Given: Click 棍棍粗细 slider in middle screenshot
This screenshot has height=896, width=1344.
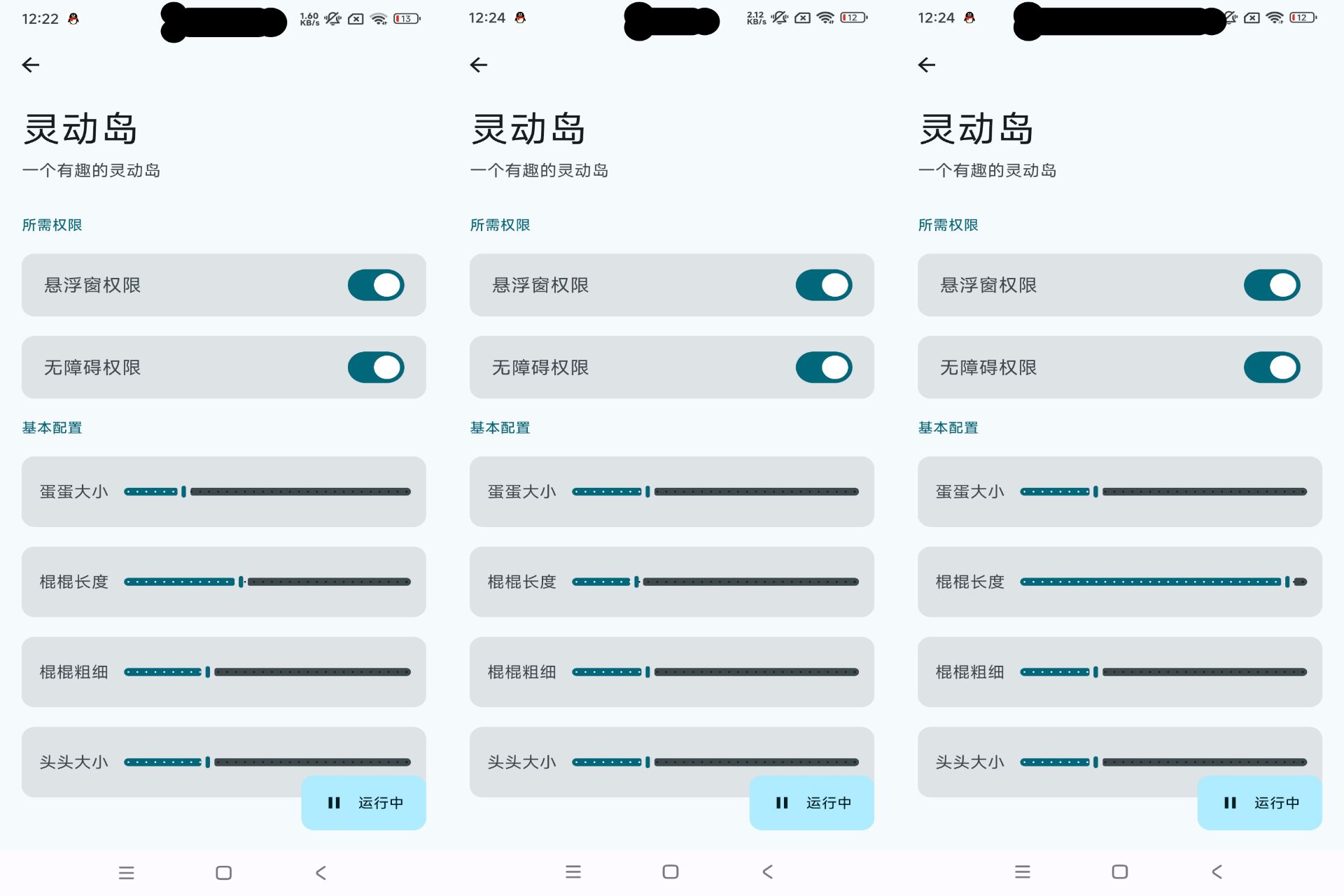Looking at the screenshot, I should (x=715, y=672).
